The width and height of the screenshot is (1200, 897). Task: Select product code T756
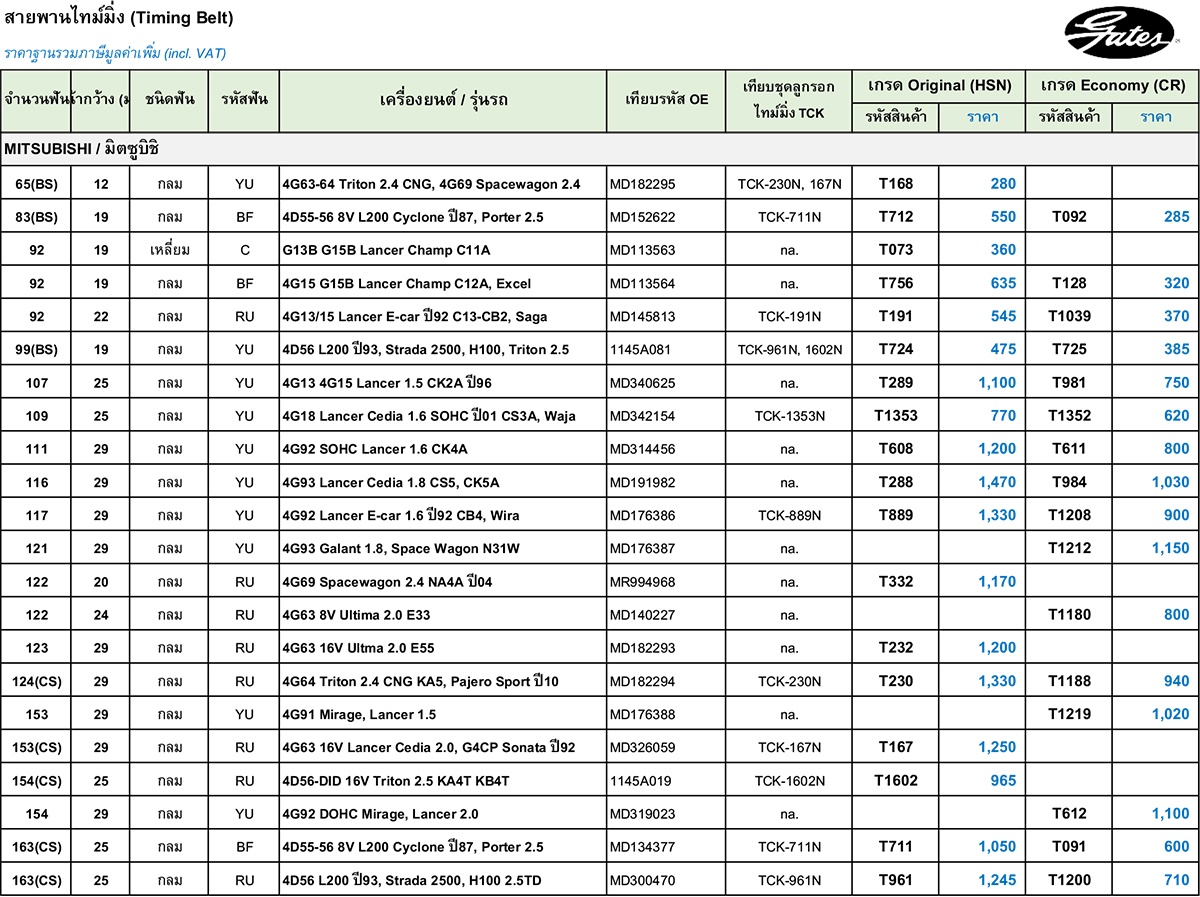click(896, 283)
